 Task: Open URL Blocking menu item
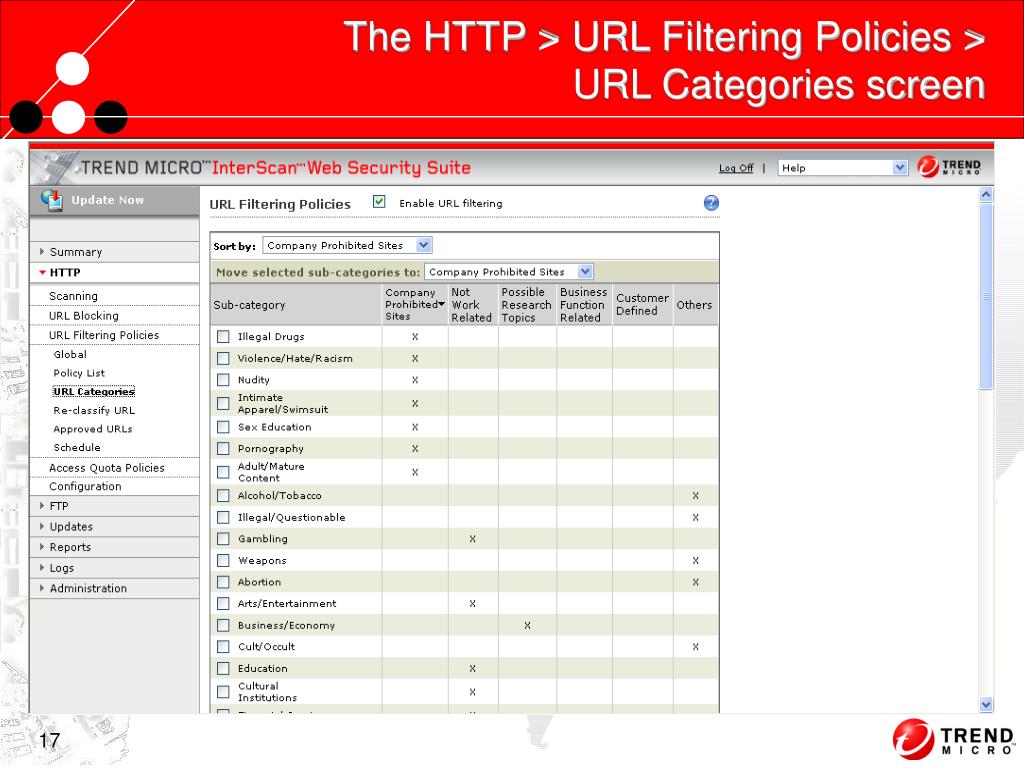84,315
